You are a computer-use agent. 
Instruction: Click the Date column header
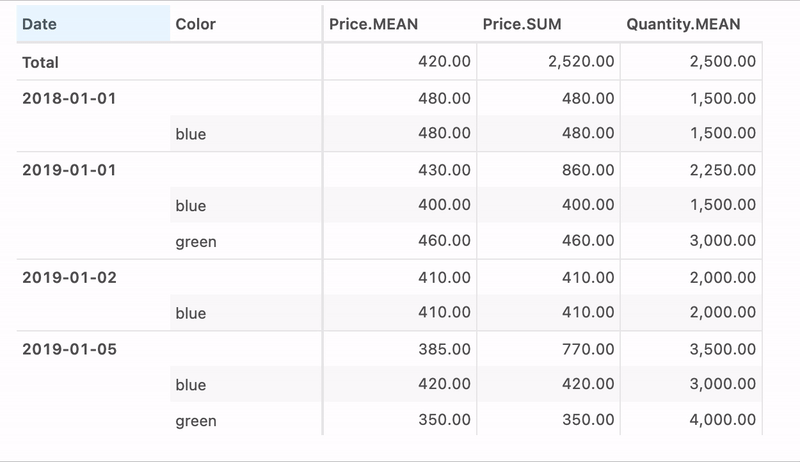[38, 24]
